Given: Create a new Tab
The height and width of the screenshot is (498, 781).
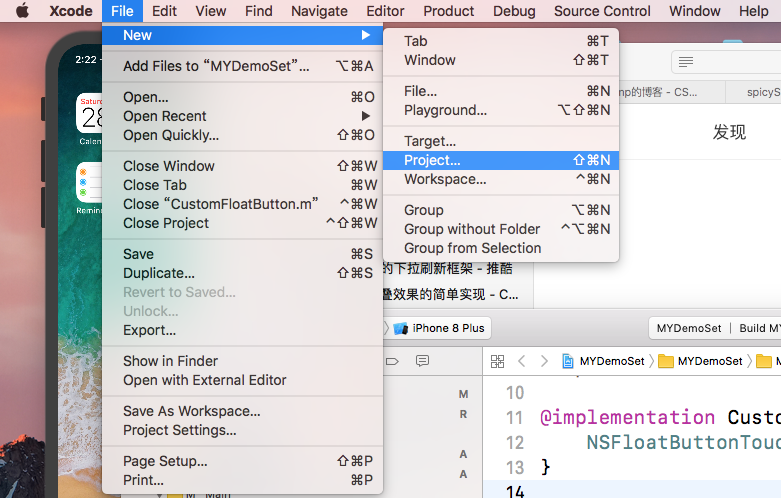Looking at the screenshot, I should [x=501, y=41].
